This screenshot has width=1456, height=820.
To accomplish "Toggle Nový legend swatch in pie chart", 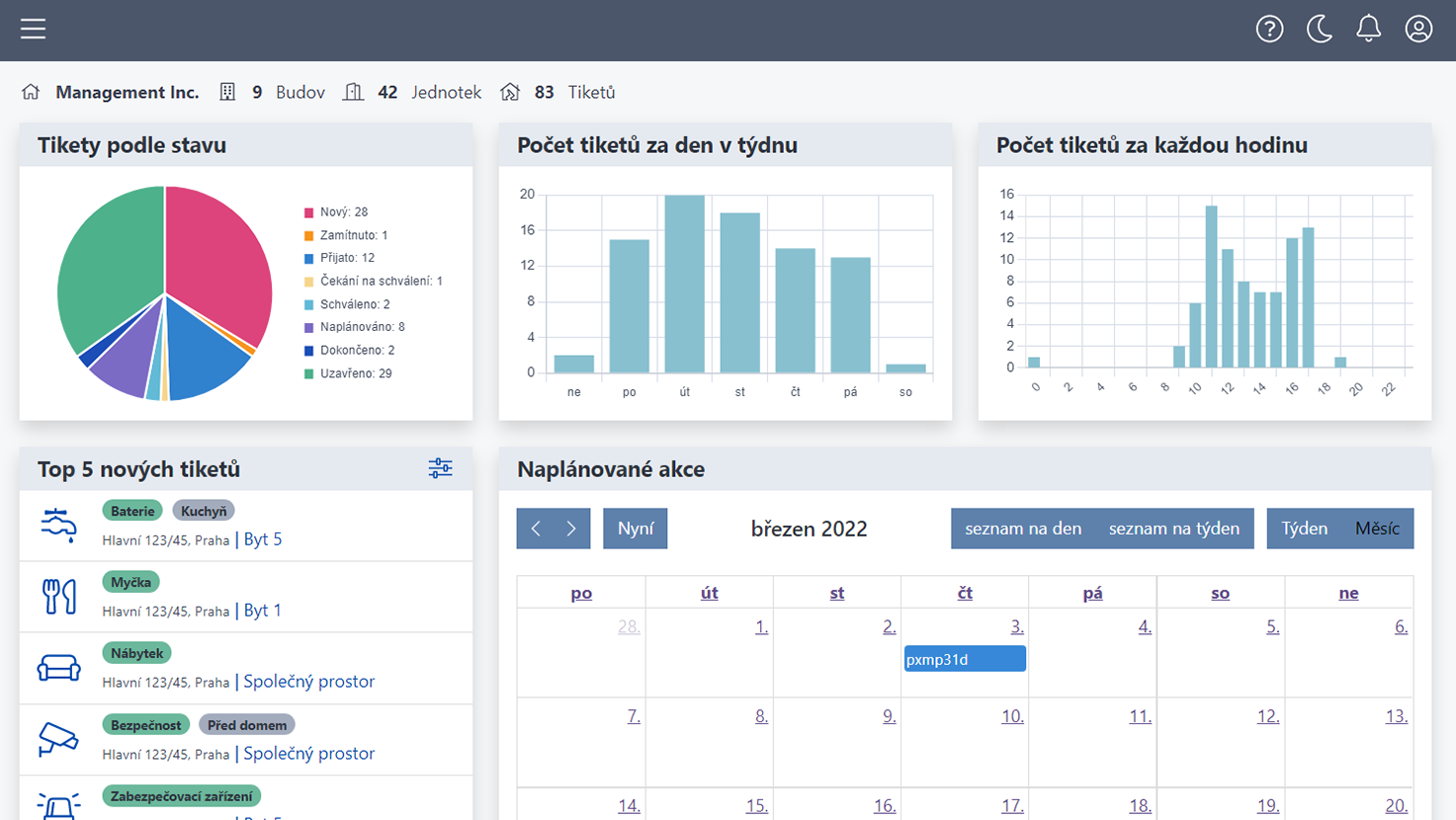I will (x=309, y=212).
